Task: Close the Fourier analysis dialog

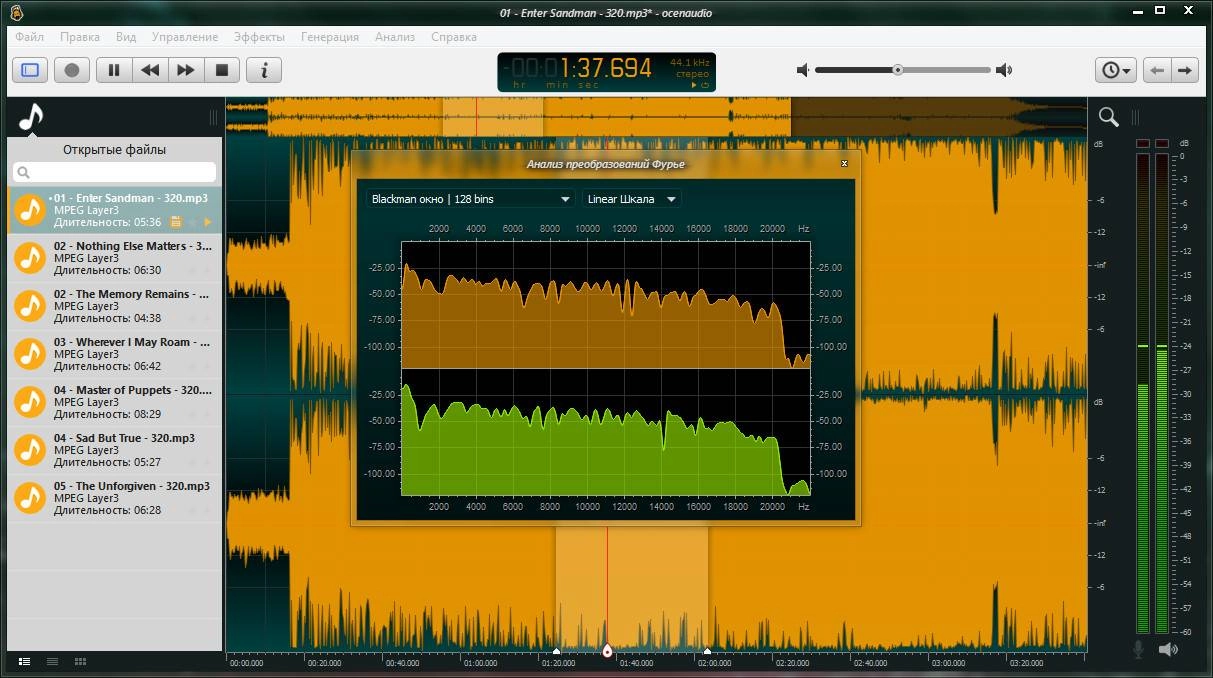Action: (844, 163)
